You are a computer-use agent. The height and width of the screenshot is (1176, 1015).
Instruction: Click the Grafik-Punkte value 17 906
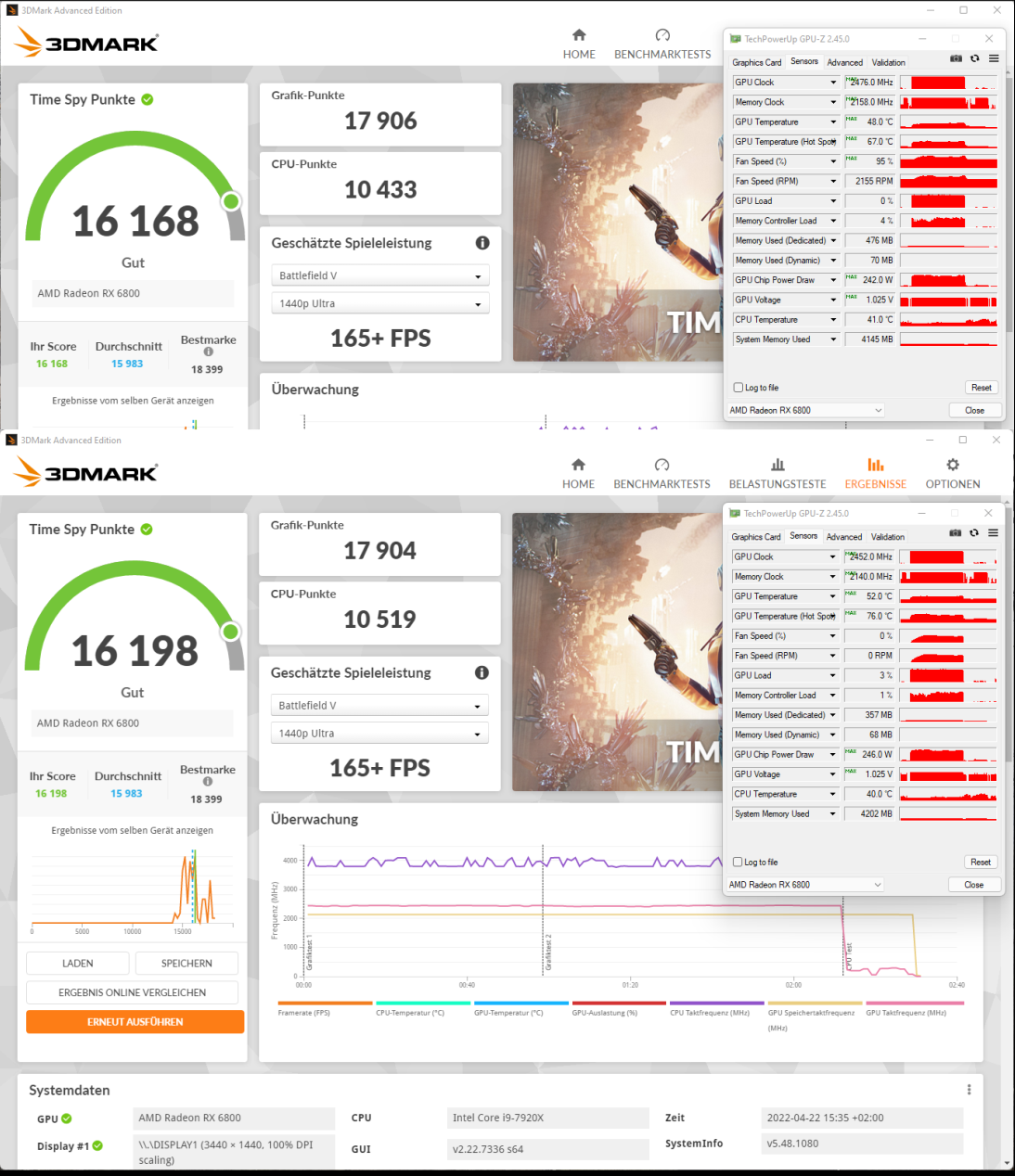[380, 121]
